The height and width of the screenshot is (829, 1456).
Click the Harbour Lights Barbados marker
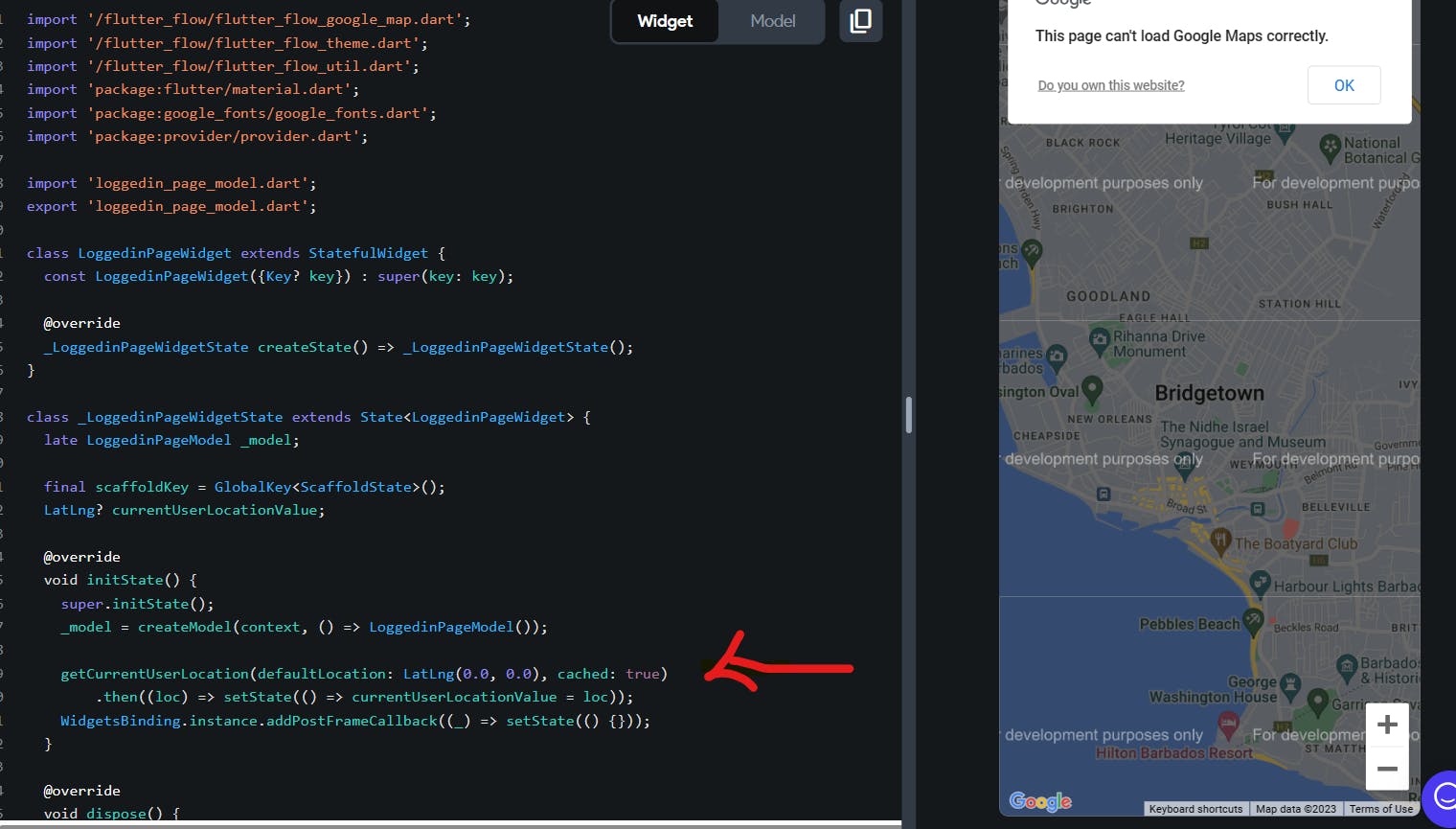click(1260, 583)
